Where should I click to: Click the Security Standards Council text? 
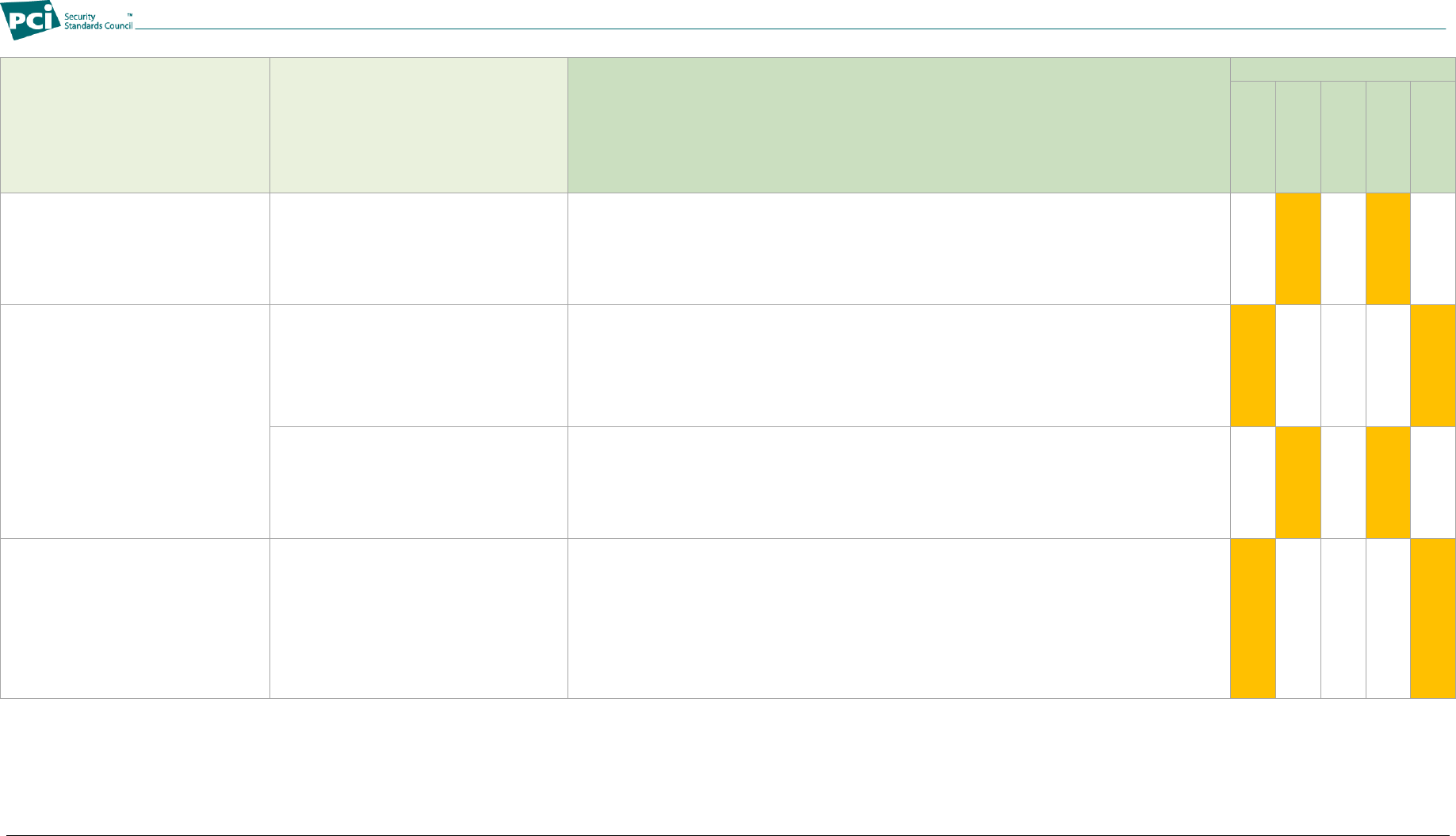(x=98, y=21)
